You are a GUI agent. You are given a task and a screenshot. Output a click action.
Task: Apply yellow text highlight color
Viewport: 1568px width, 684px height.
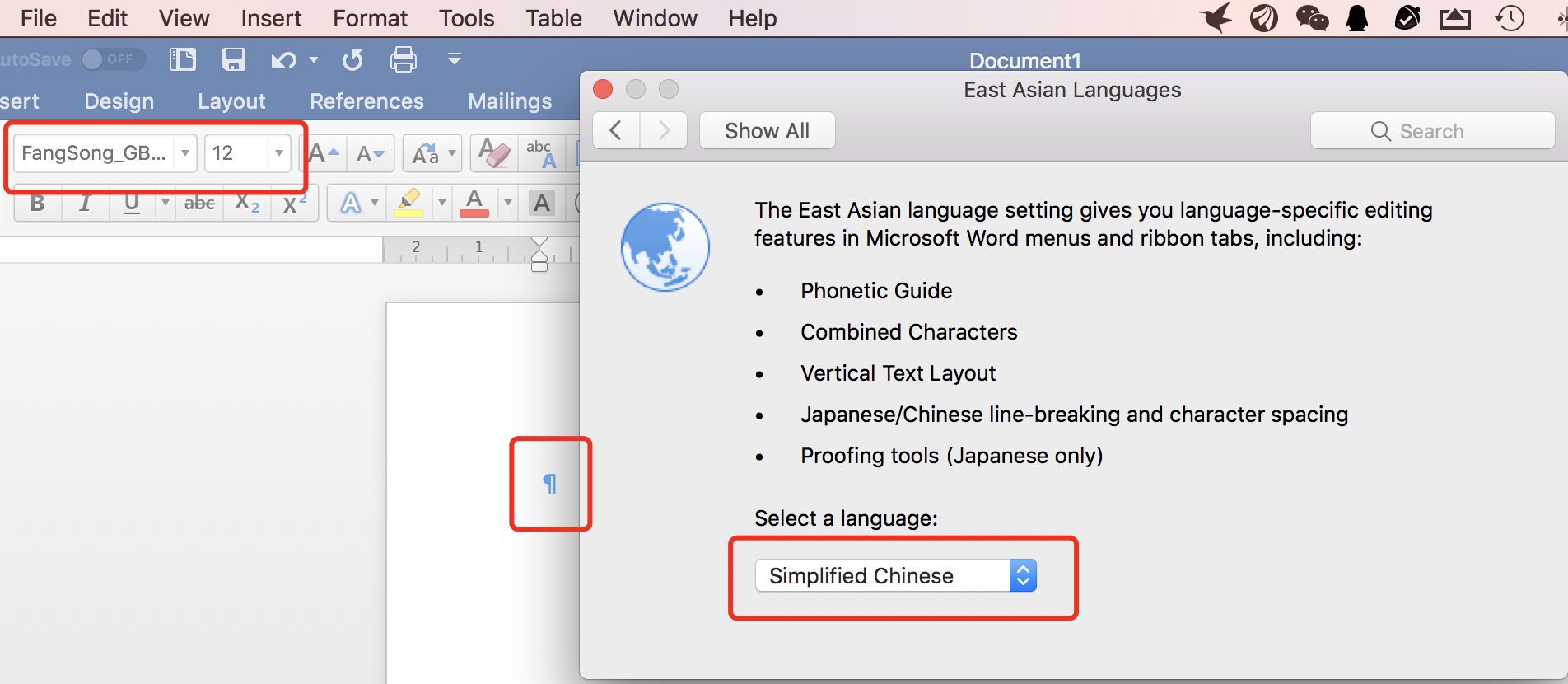pos(408,203)
